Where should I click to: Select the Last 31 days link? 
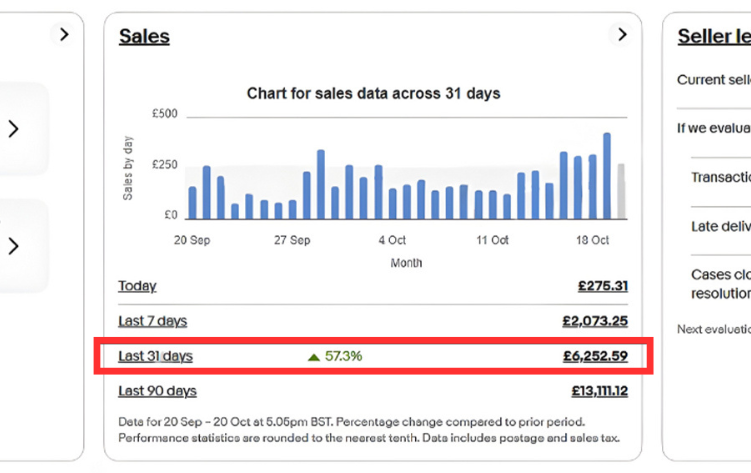(x=155, y=356)
